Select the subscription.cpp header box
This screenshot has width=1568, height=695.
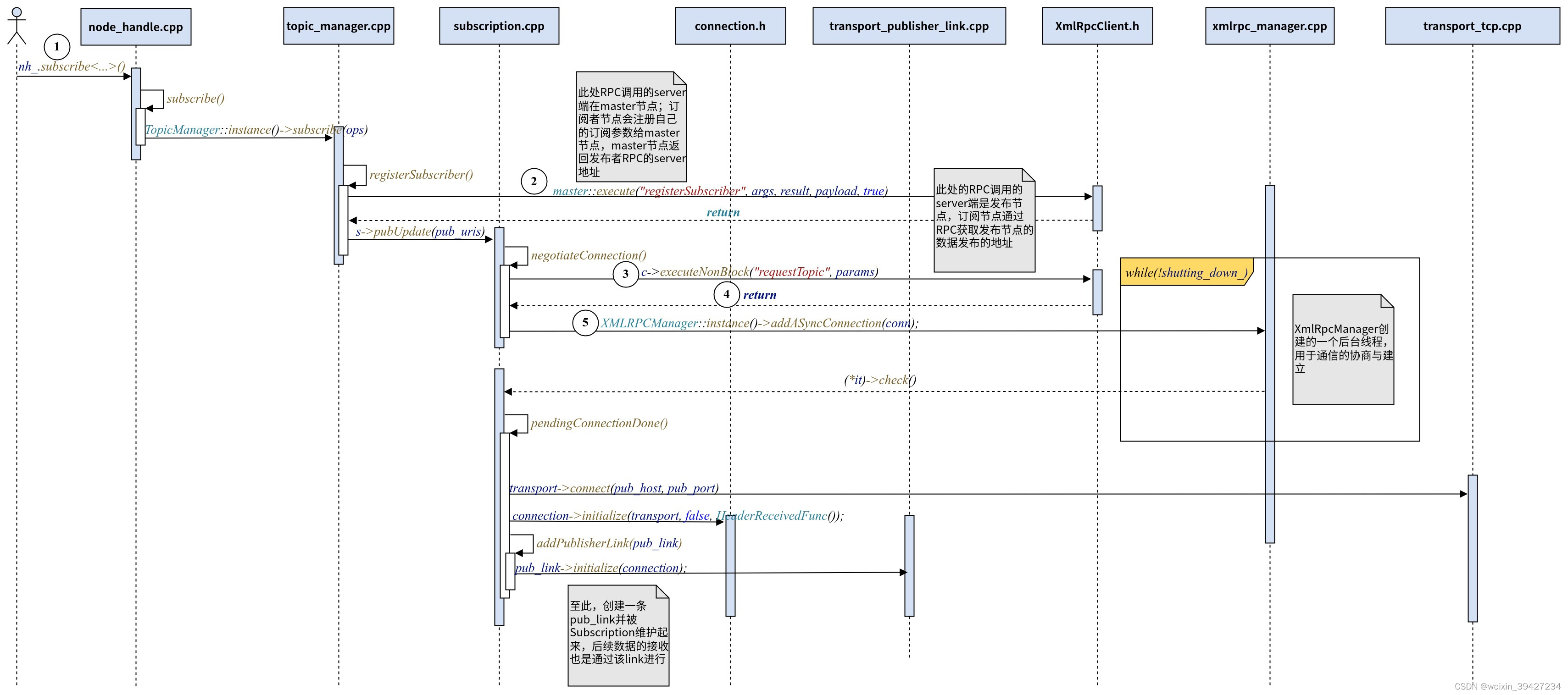499,26
